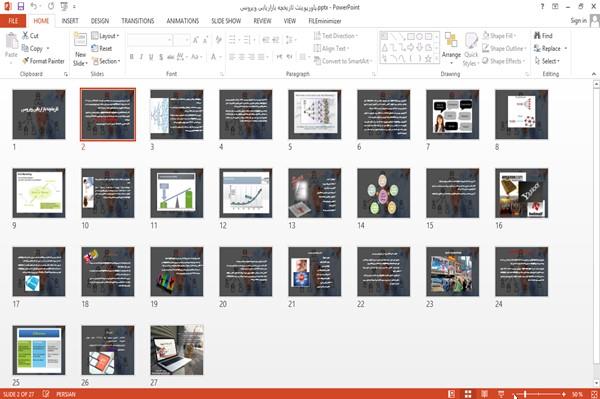
Task: Click the font color A button
Action: [213, 57]
